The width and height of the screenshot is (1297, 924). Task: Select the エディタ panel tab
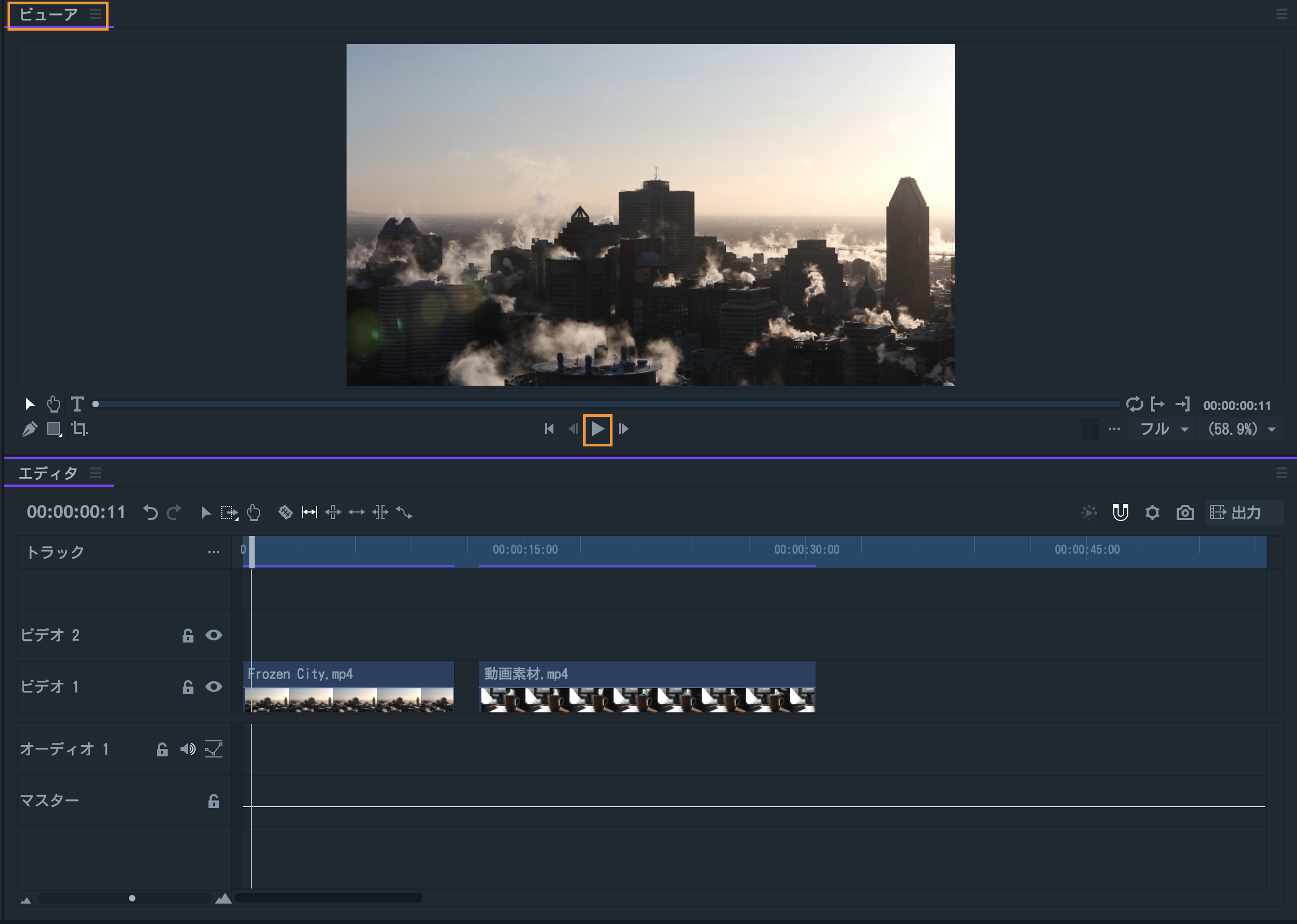(48, 473)
